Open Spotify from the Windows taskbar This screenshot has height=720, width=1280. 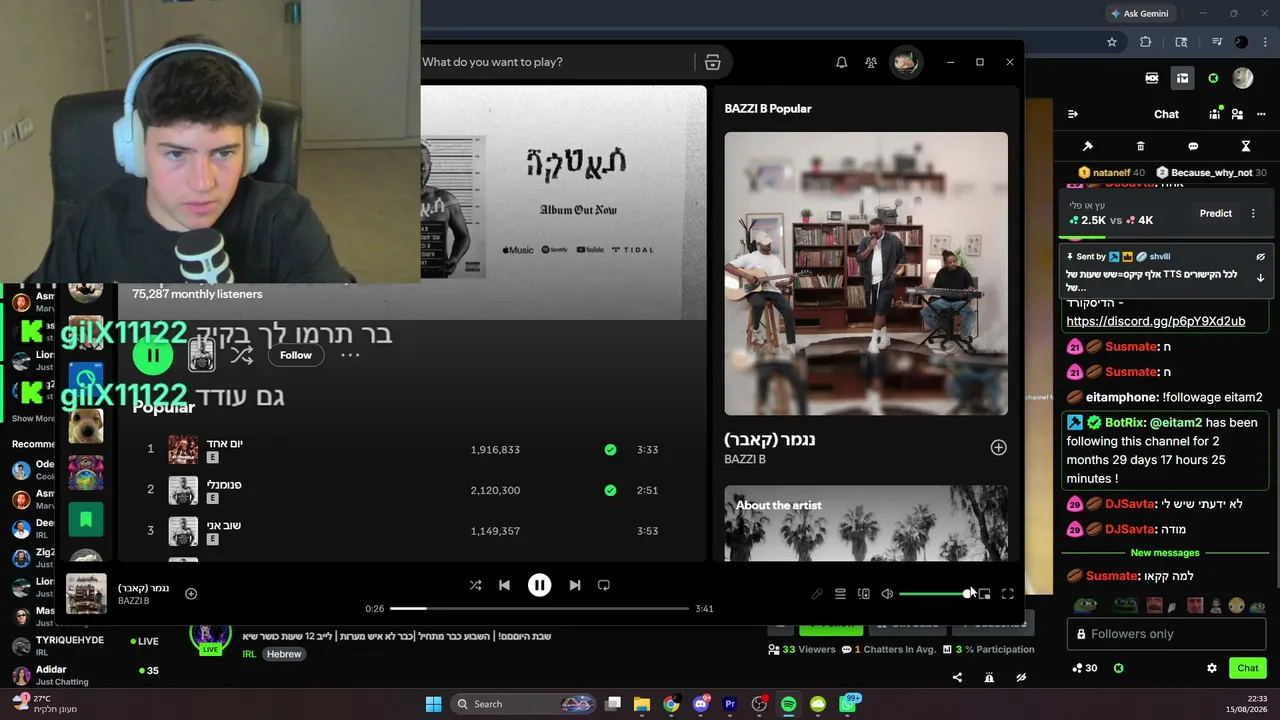coord(788,704)
